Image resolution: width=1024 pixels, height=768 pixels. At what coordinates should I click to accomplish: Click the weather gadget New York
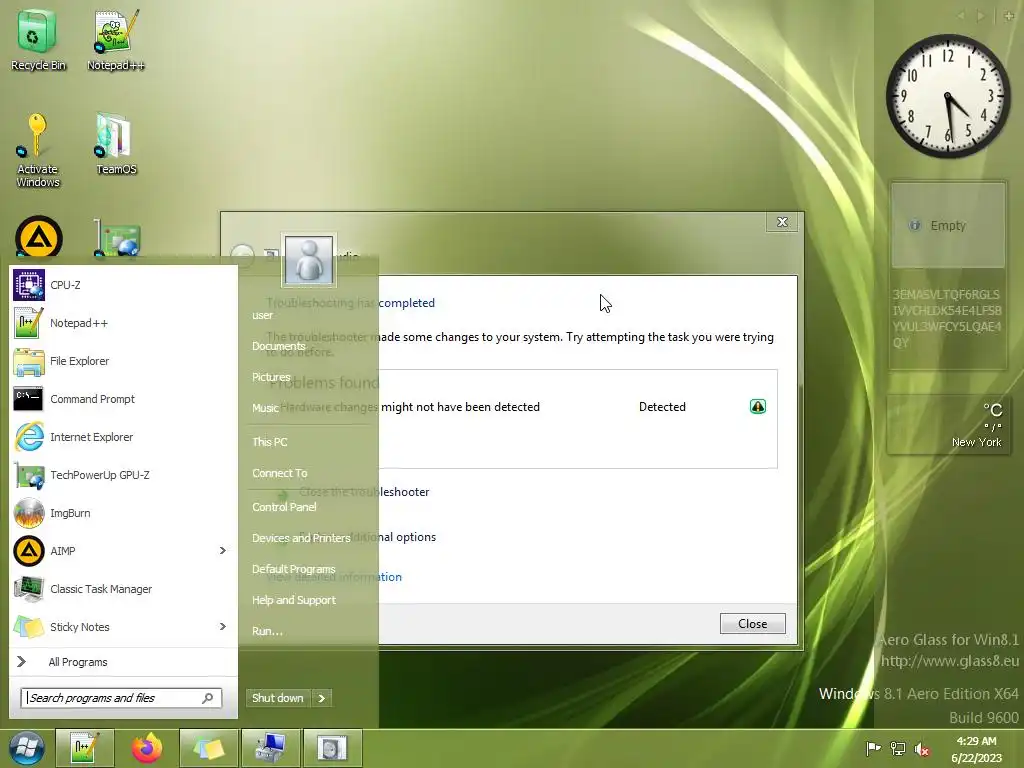click(948, 424)
